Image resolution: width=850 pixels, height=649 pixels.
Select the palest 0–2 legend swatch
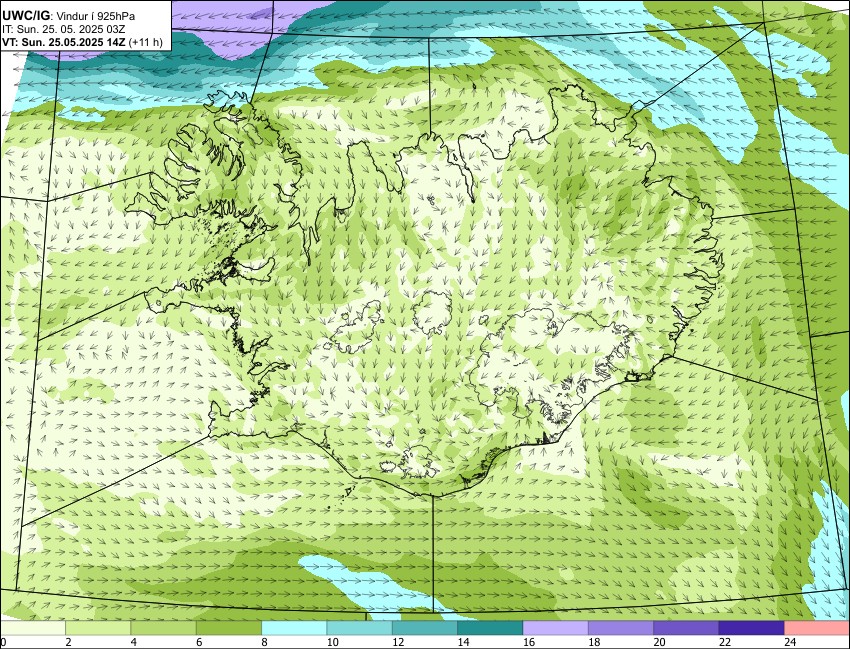coord(33,628)
